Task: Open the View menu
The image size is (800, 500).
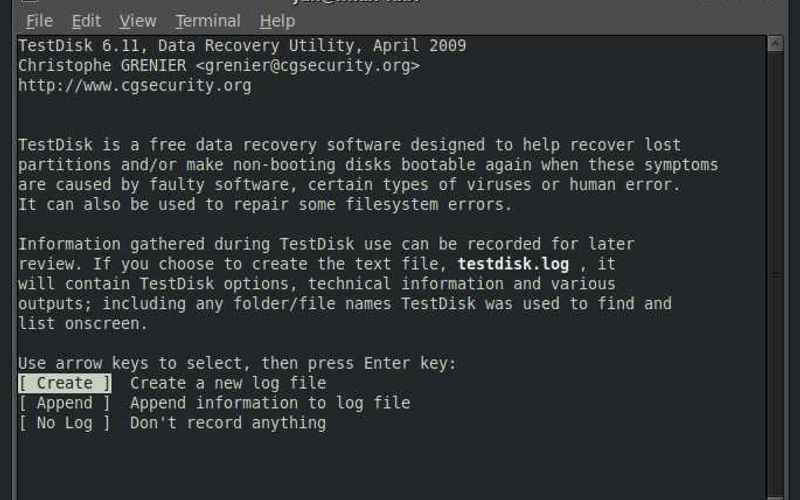Action: 138,20
